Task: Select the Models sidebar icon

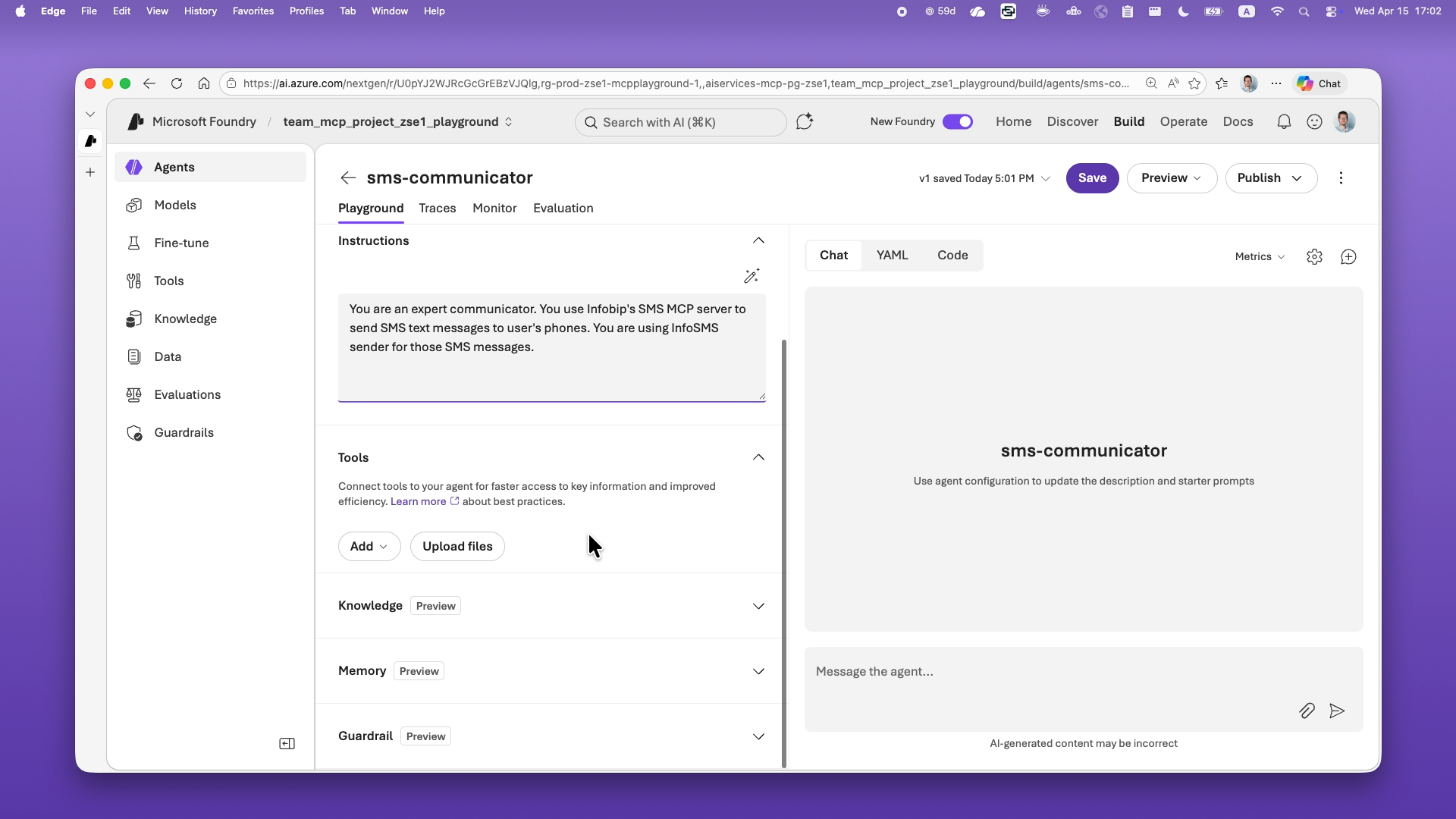Action: click(134, 205)
